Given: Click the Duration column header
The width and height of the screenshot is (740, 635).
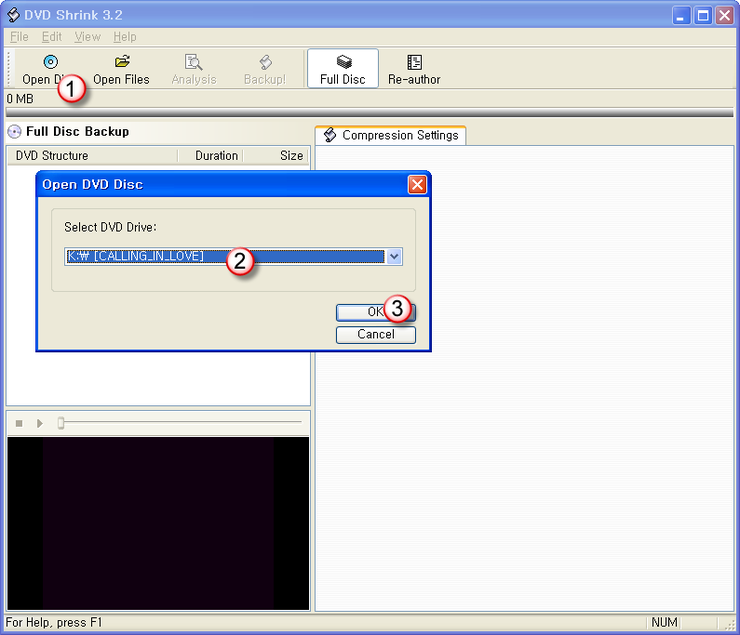Looking at the screenshot, I should pos(210,156).
